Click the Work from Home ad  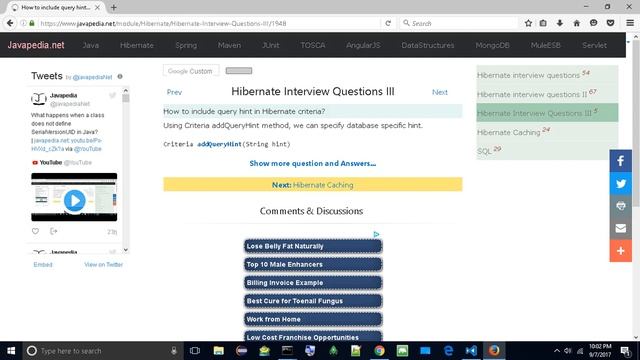click(x=313, y=319)
